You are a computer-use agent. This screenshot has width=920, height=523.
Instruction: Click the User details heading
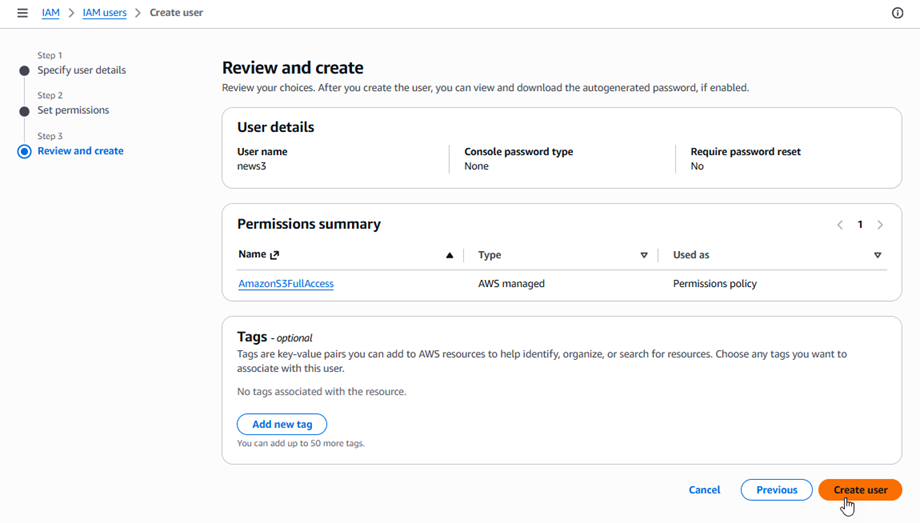coord(276,127)
